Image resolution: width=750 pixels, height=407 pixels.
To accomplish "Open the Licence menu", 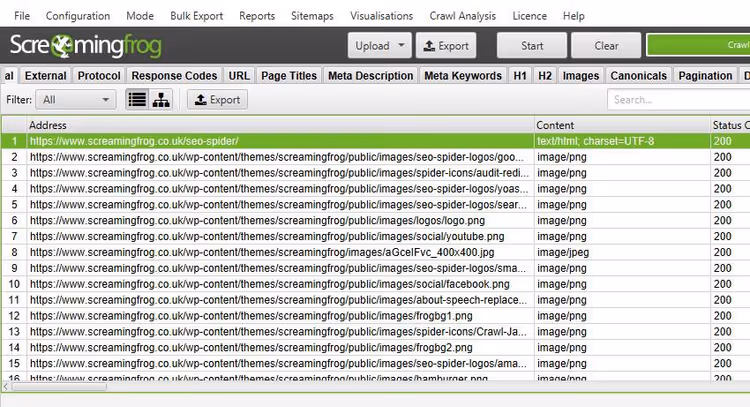I will tap(529, 16).
